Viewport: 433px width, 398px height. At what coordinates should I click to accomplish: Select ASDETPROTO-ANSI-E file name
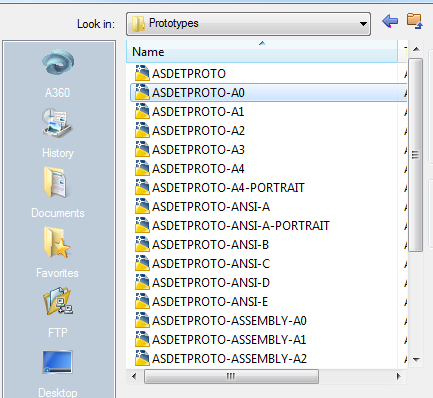click(210, 302)
